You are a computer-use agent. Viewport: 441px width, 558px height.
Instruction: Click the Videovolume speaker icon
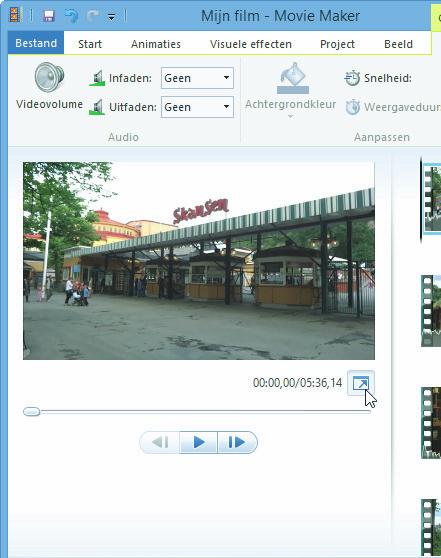coord(49,78)
